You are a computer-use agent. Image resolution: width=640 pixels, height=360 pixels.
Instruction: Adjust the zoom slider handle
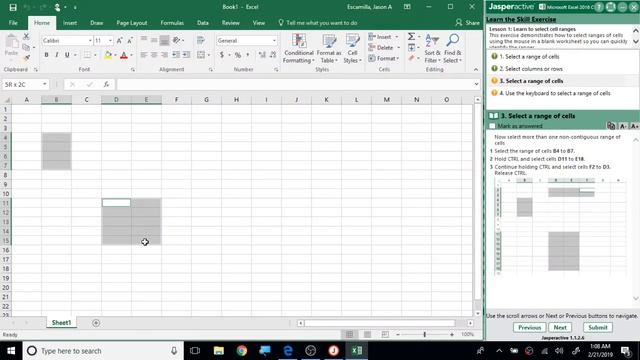[x=424, y=335]
